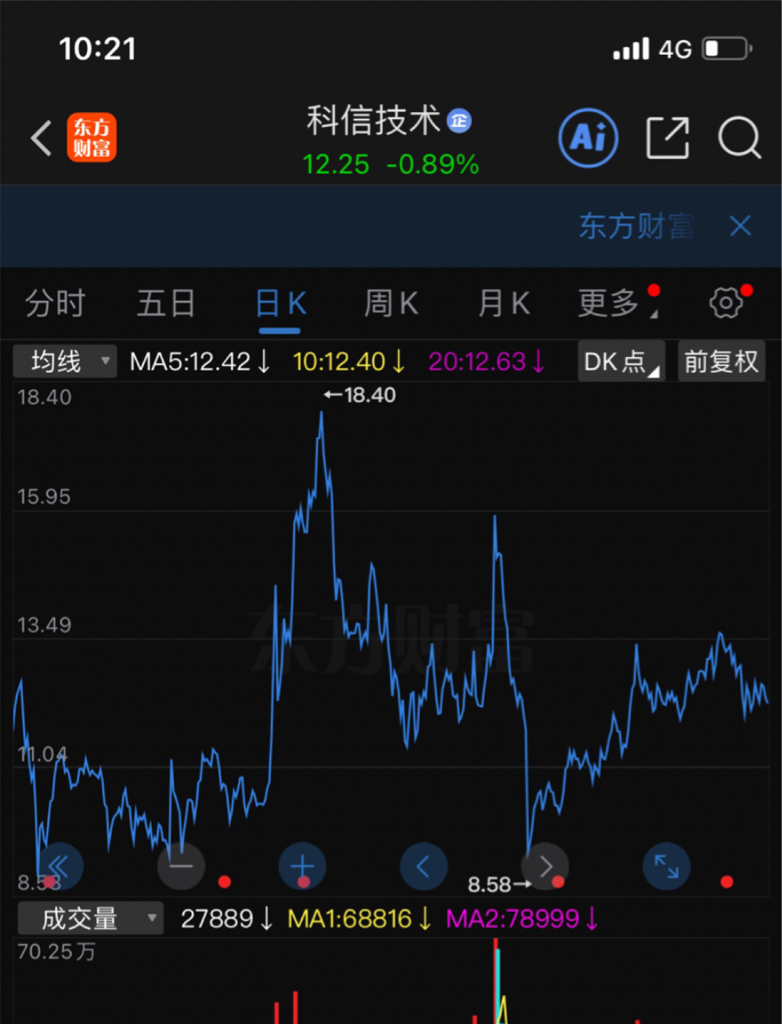Move chart left with the single left arrow
The width and height of the screenshot is (782, 1024).
coord(423,867)
